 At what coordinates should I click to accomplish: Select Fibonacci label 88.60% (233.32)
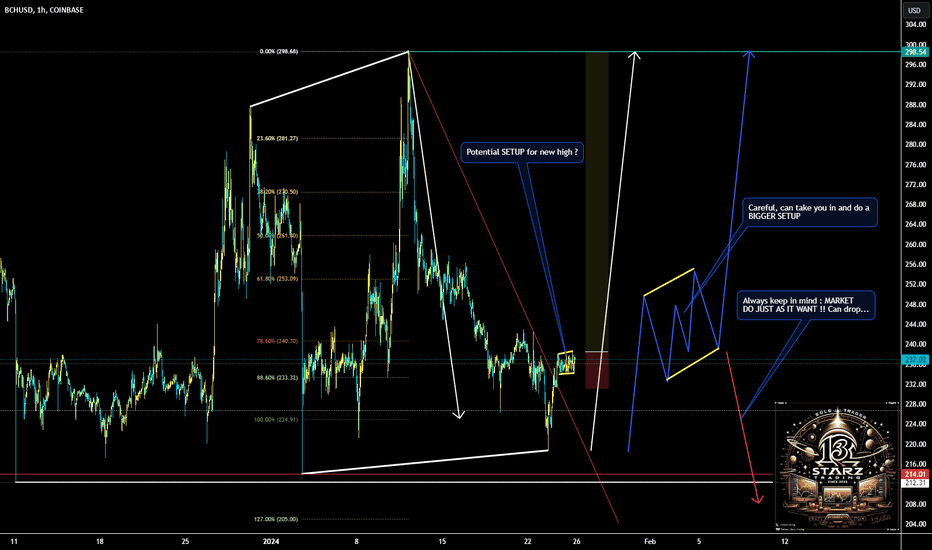pos(277,378)
